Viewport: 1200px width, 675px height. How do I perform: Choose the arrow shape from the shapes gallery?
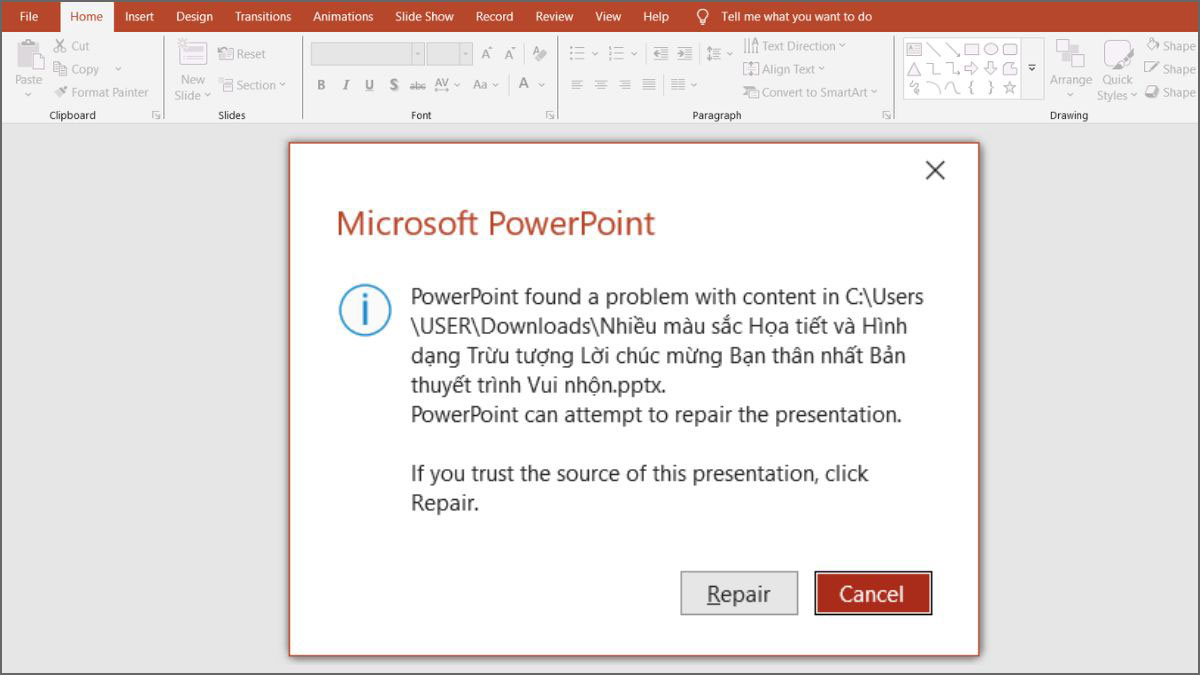click(971, 68)
